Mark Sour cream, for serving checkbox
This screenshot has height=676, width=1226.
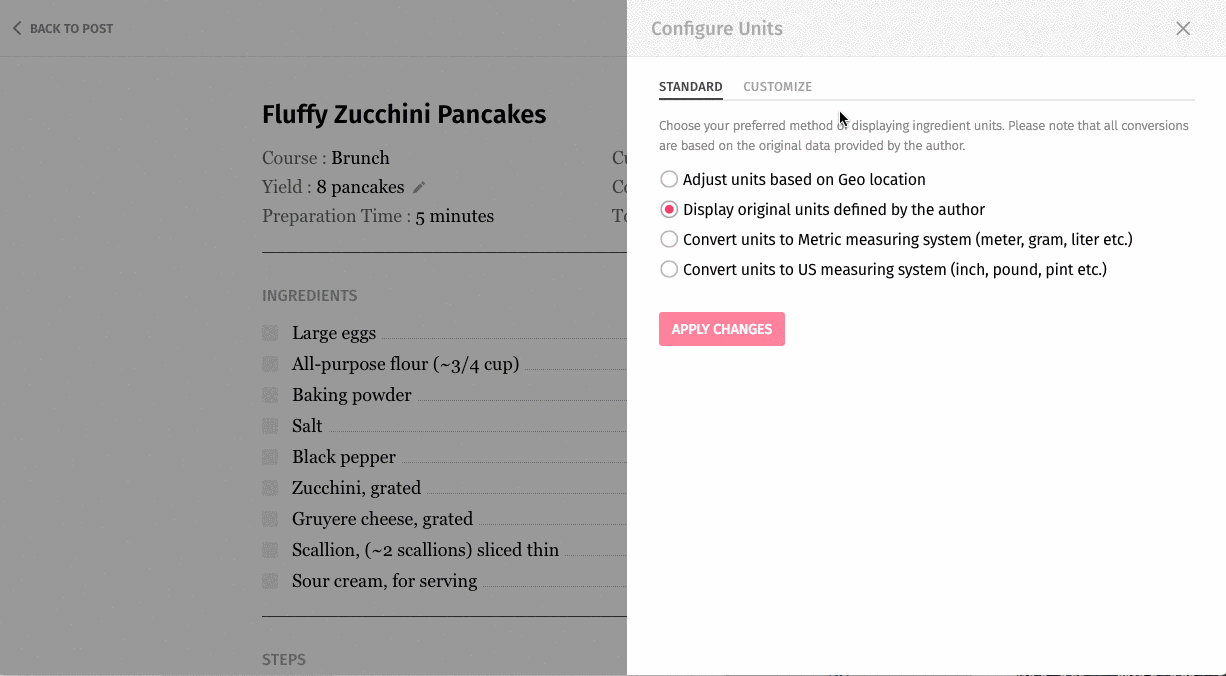[x=270, y=581]
